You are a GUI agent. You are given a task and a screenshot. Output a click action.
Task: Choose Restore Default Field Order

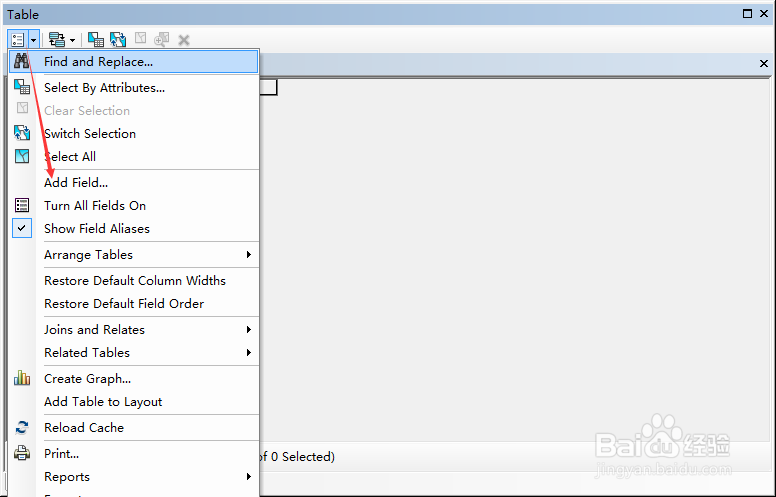pos(134,303)
